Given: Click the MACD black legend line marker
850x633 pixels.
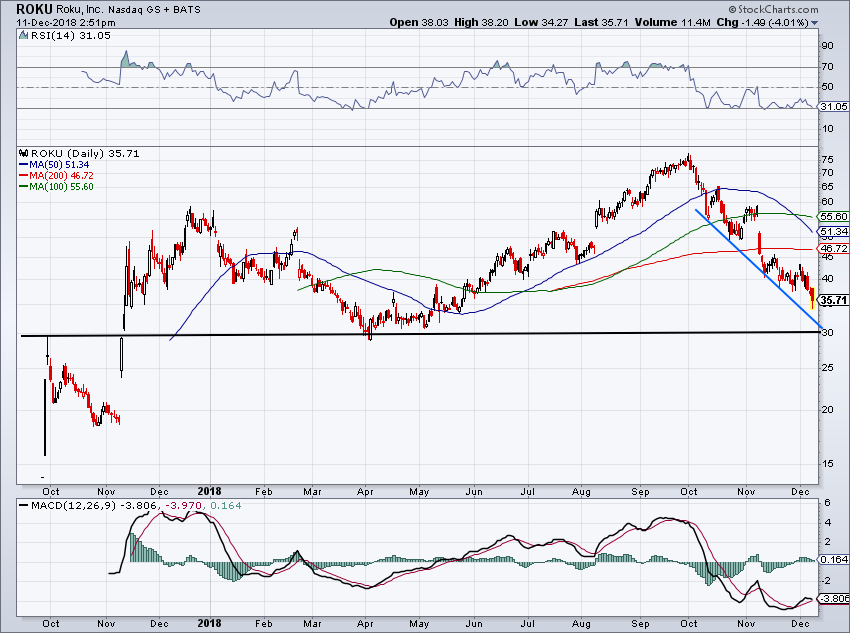Looking at the screenshot, I should [x=23, y=506].
